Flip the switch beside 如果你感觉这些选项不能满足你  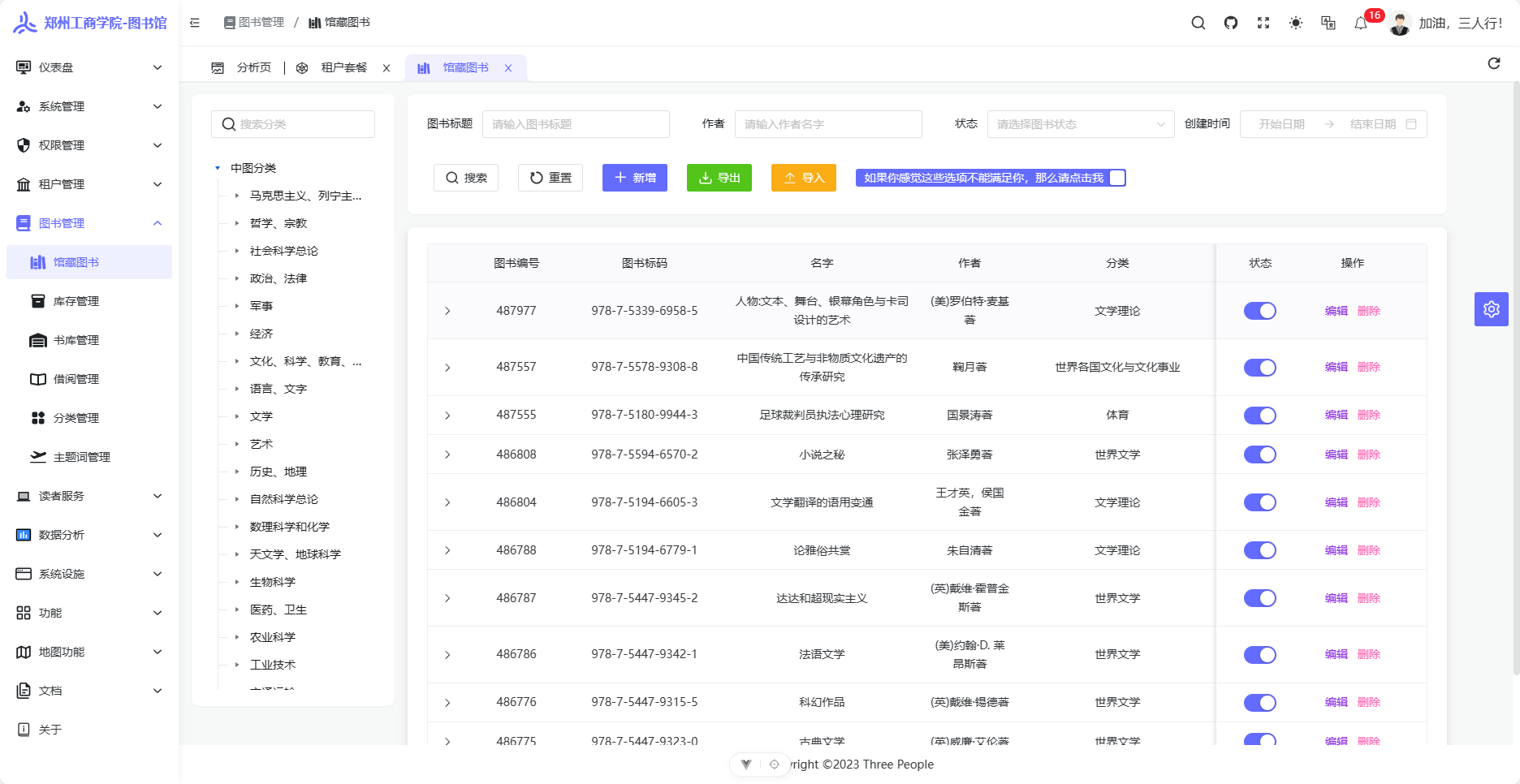1117,178
